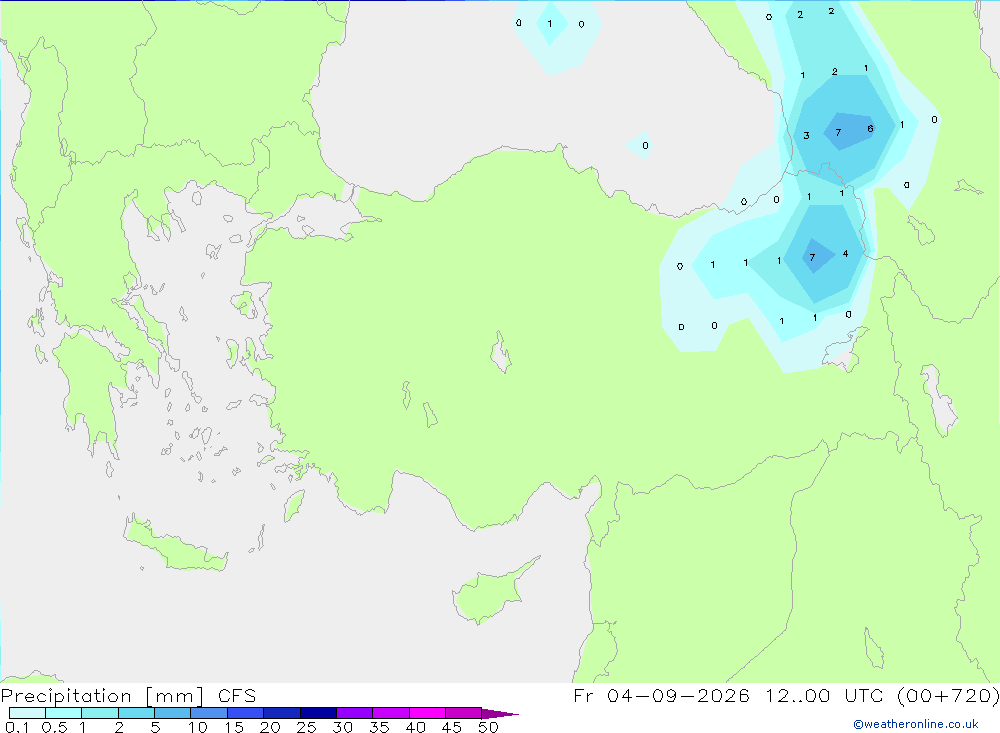Click the 20–25 mm legend swatch

coord(281,713)
